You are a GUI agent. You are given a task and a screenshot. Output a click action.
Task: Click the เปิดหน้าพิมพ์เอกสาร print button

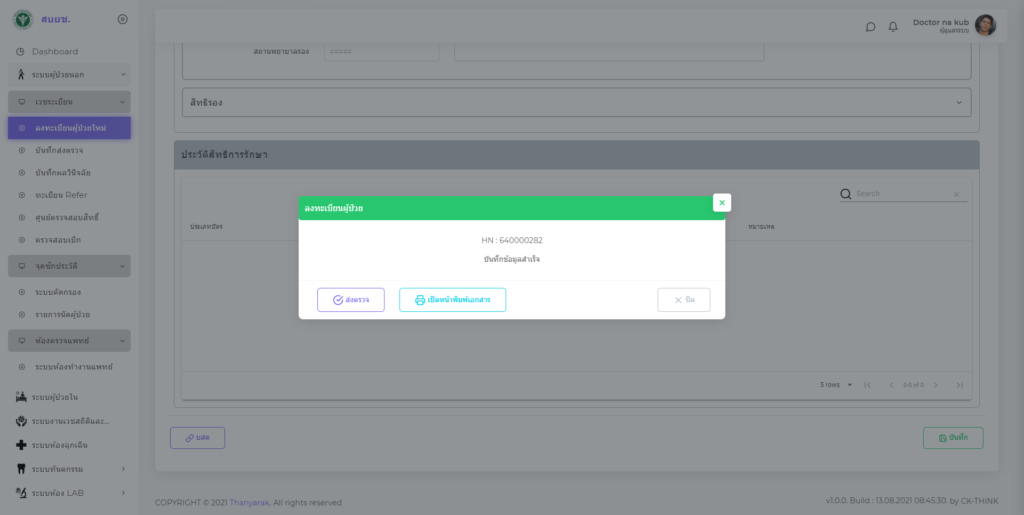coord(452,300)
